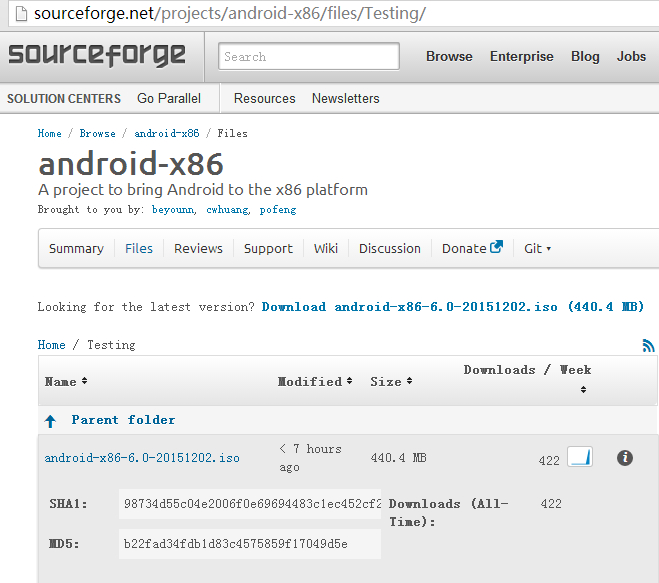Click the SourceForge logo
Image resolution: width=659 pixels, height=583 pixels.
(97, 55)
